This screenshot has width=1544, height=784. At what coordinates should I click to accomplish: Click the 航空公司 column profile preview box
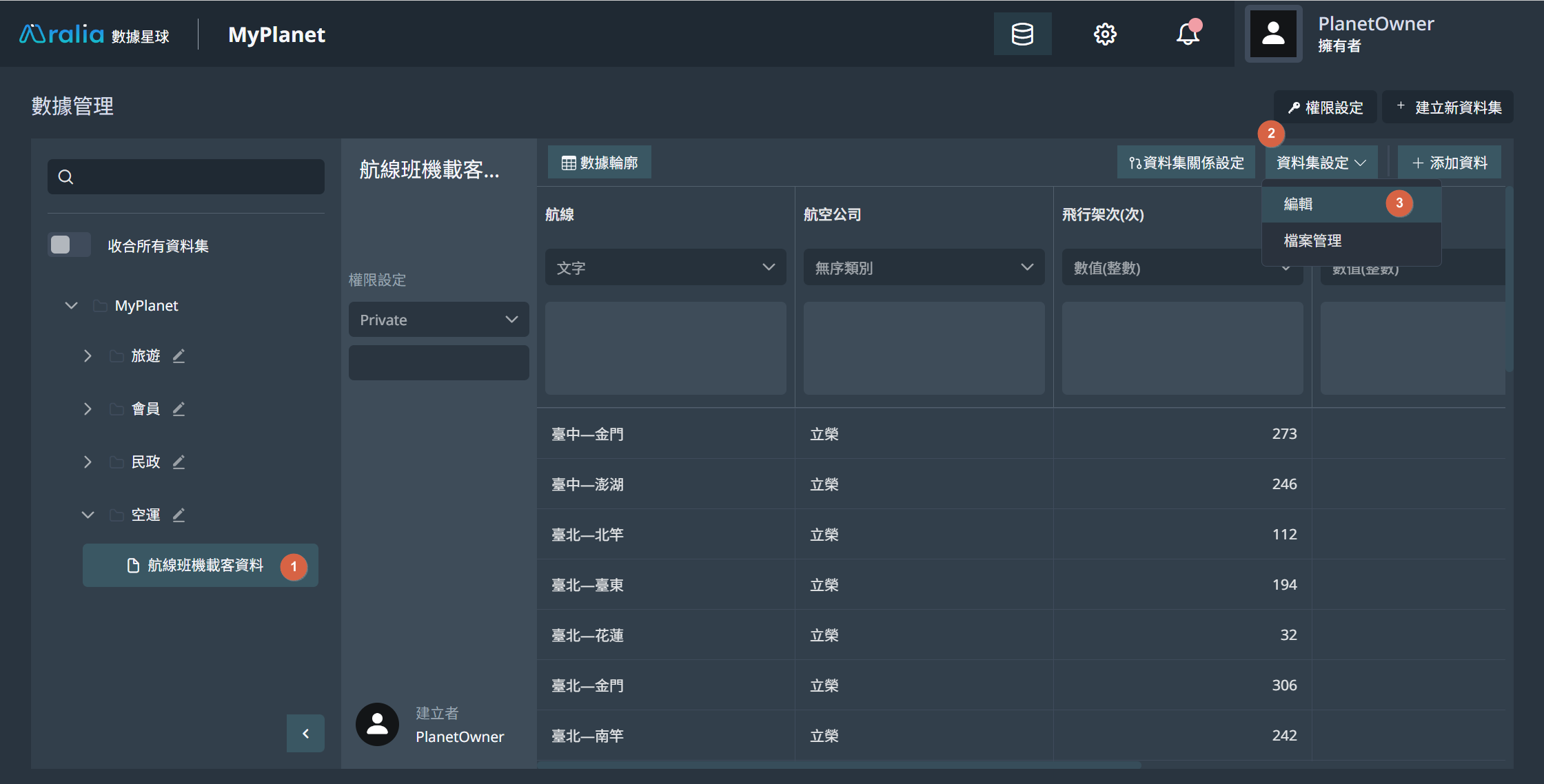click(924, 348)
